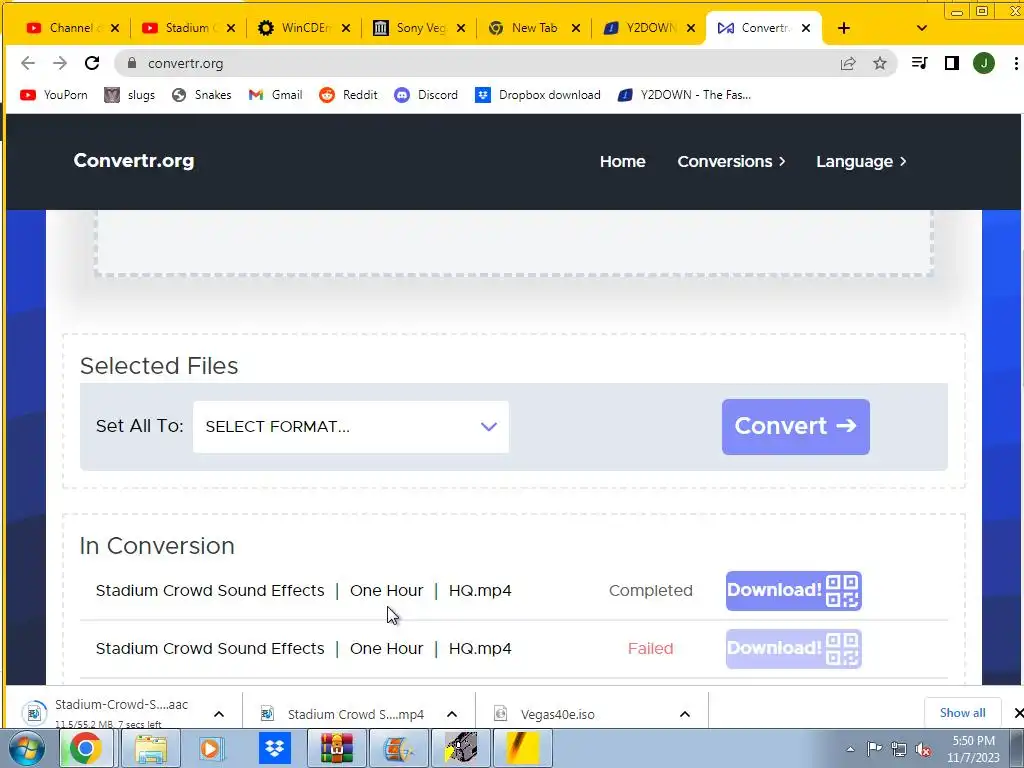Image resolution: width=1024 pixels, height=768 pixels.
Task: Open the Windows Start menu
Action: [27, 748]
